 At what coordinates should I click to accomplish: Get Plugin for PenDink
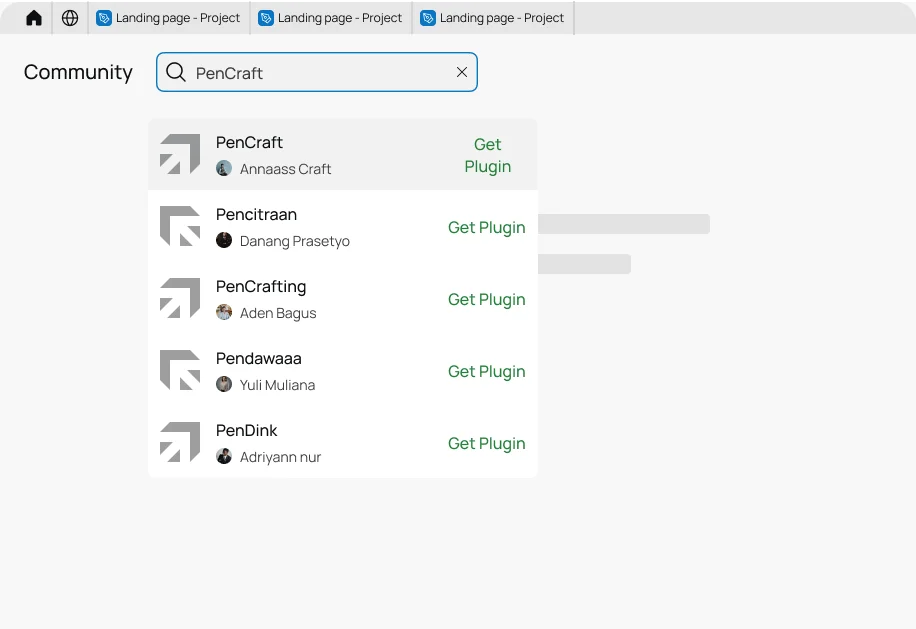point(486,443)
